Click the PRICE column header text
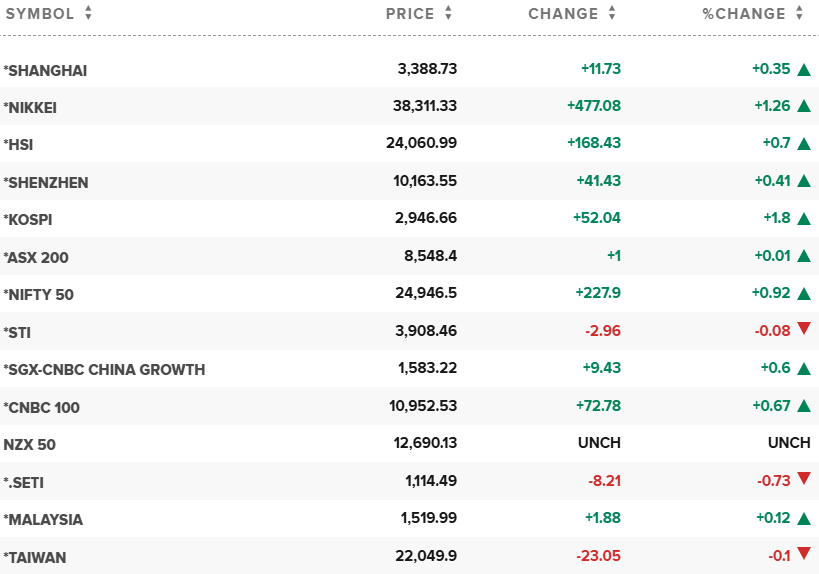The width and height of the screenshot is (819, 574). (410, 14)
